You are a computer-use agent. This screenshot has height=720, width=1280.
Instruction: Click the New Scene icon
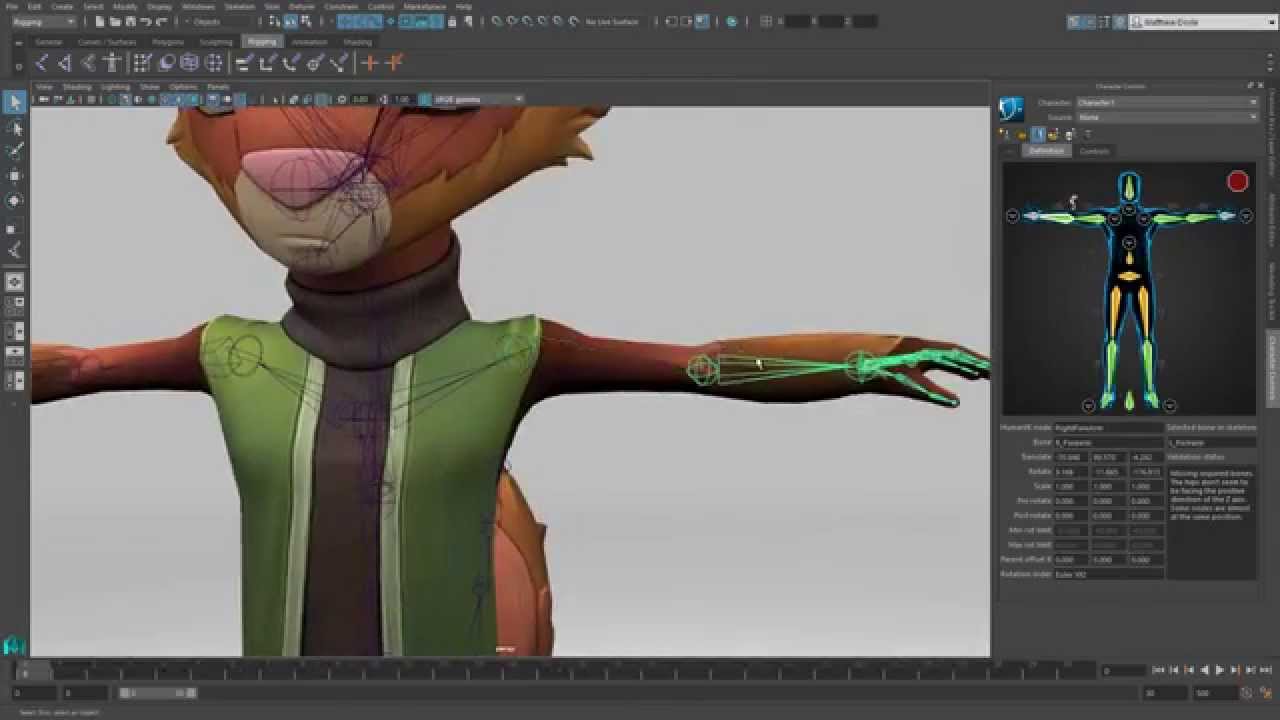100,21
